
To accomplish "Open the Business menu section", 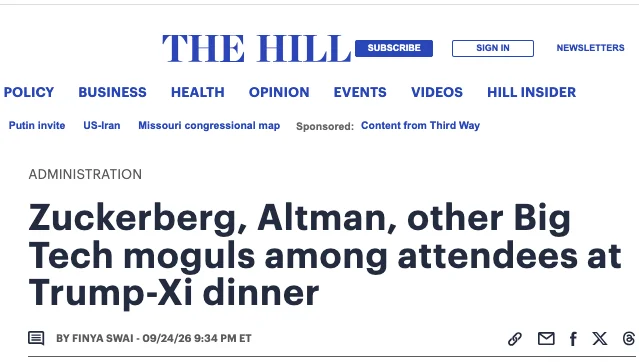I will pos(112,92).
